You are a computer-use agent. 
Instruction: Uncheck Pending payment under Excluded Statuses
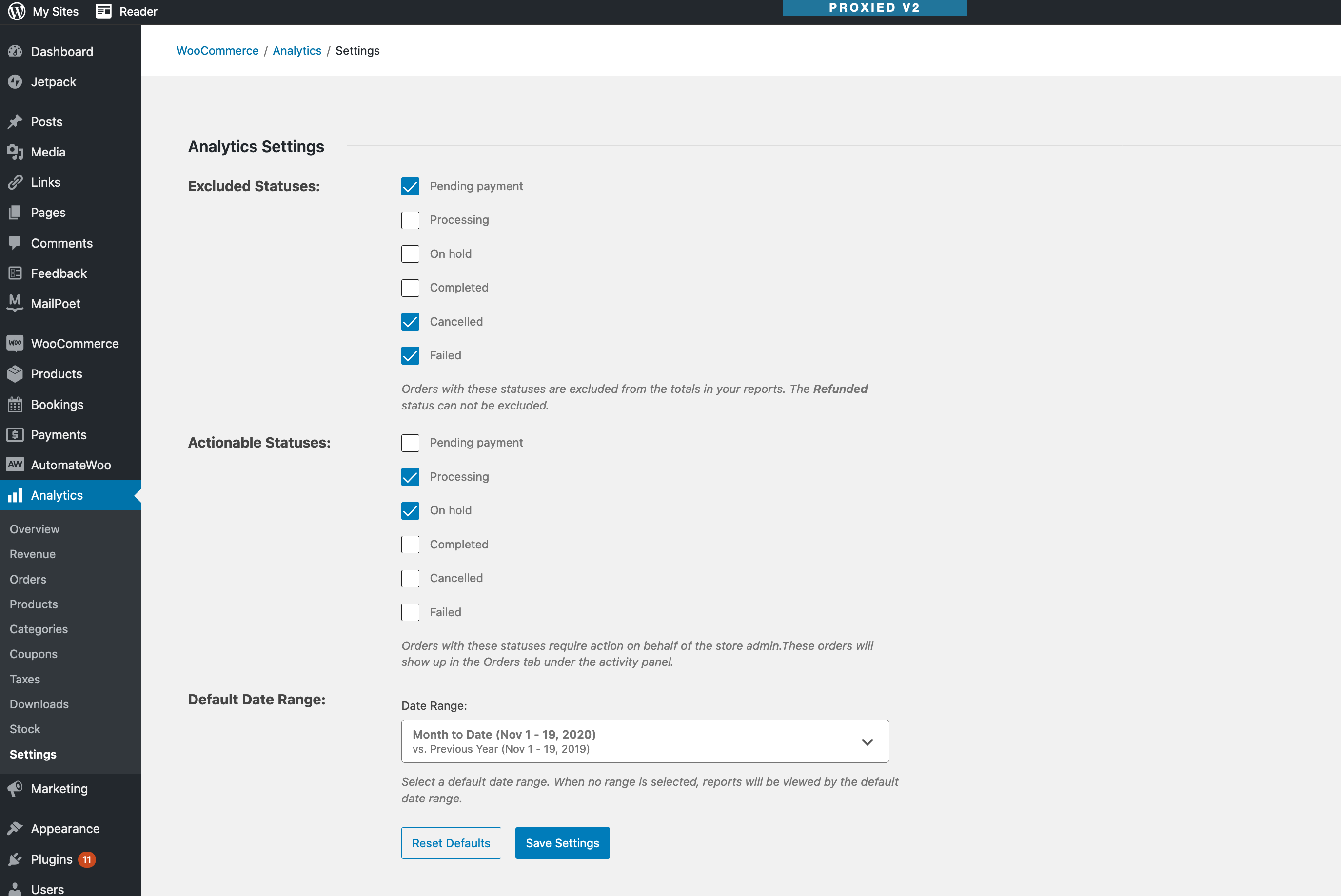[410, 186]
